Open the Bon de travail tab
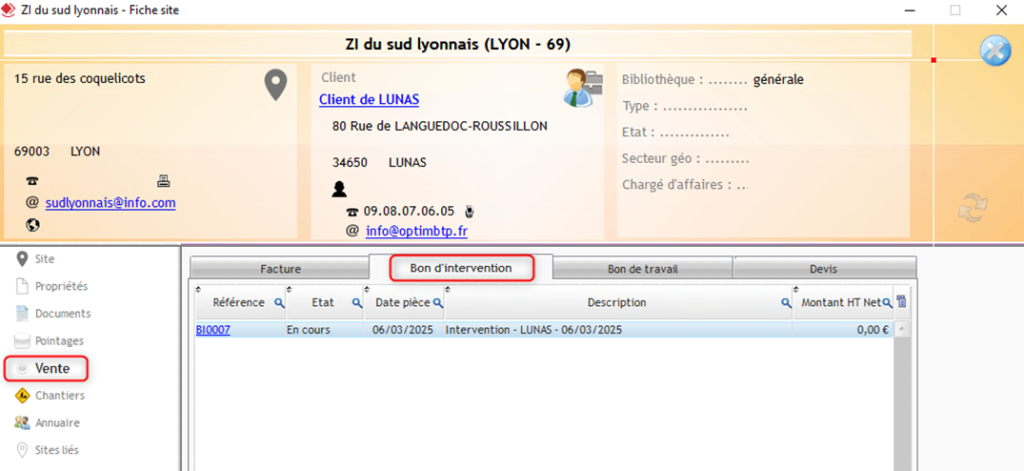Image resolution: width=1024 pixels, height=471 pixels. (642, 269)
